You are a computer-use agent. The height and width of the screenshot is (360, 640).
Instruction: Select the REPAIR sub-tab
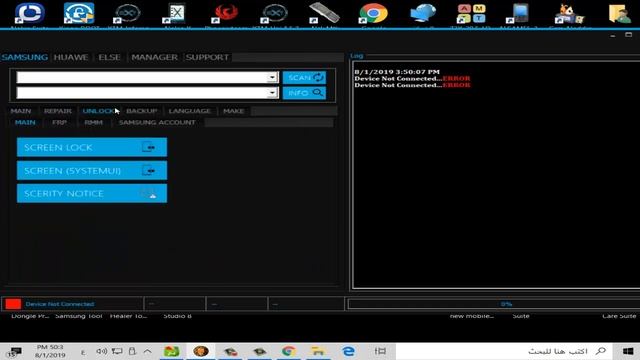(58, 111)
